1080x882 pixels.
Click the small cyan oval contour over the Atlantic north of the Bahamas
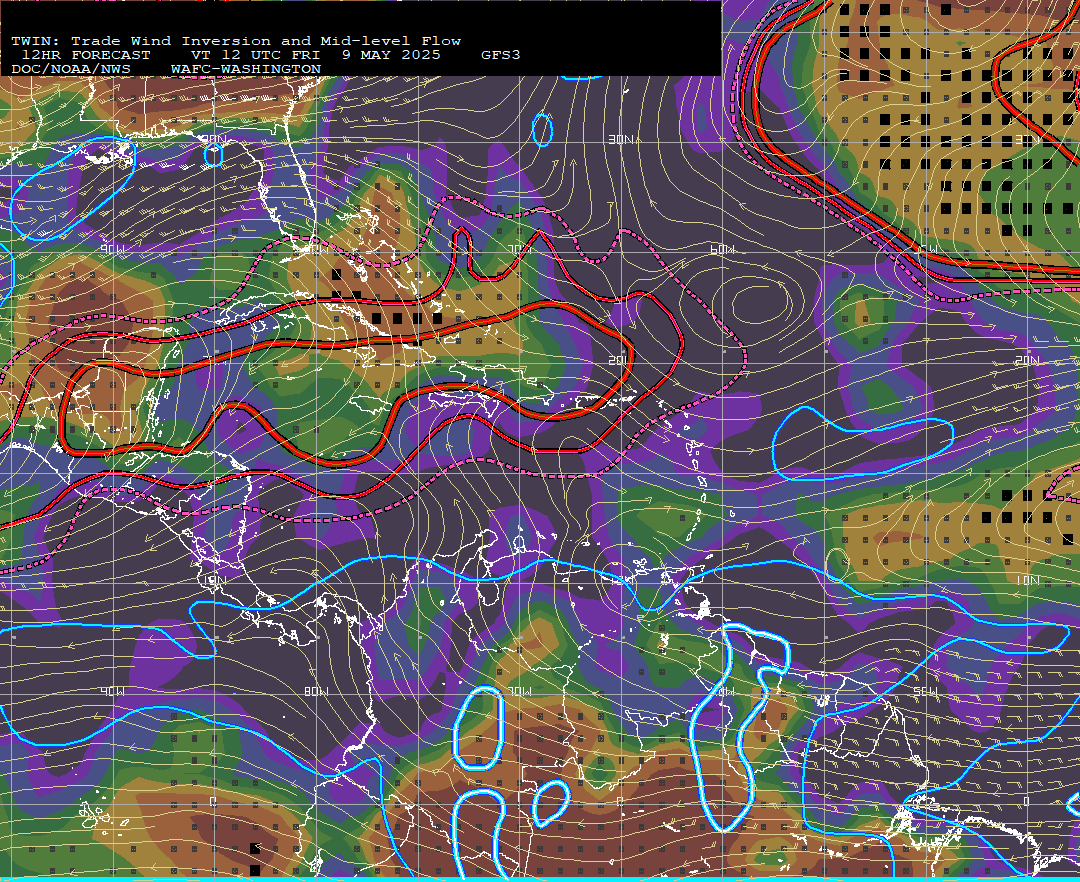click(543, 129)
